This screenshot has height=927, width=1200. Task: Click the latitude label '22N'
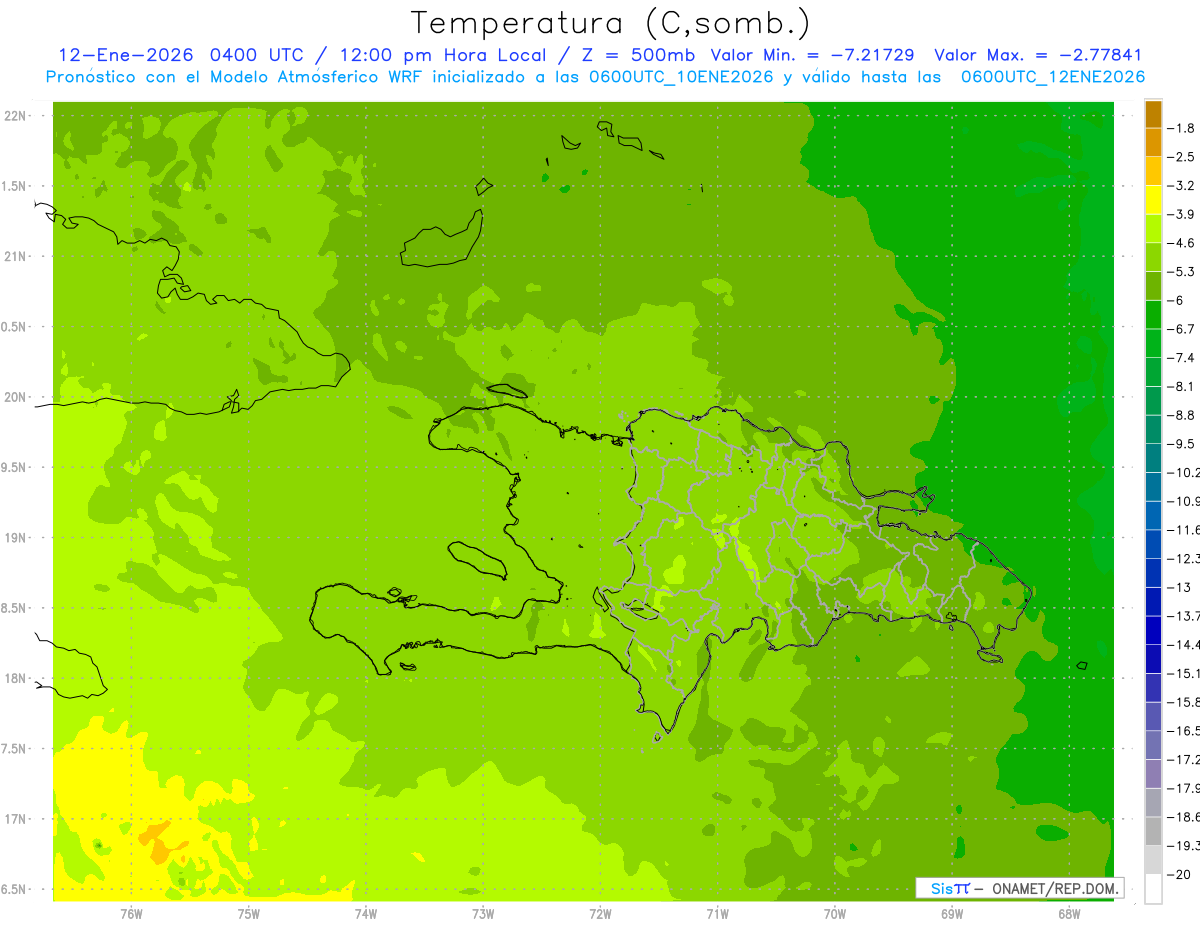point(14,115)
